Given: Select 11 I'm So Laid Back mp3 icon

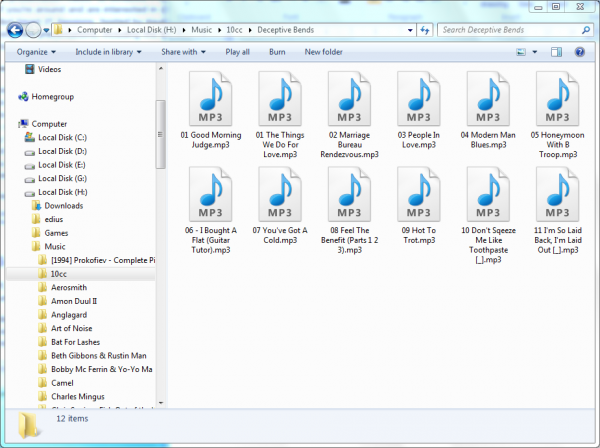Looking at the screenshot, I should pos(558,194).
